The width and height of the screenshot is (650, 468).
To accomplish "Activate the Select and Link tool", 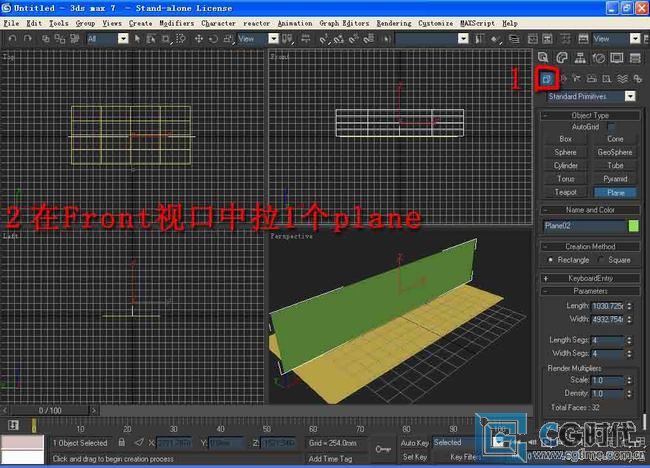I will [x=46, y=39].
